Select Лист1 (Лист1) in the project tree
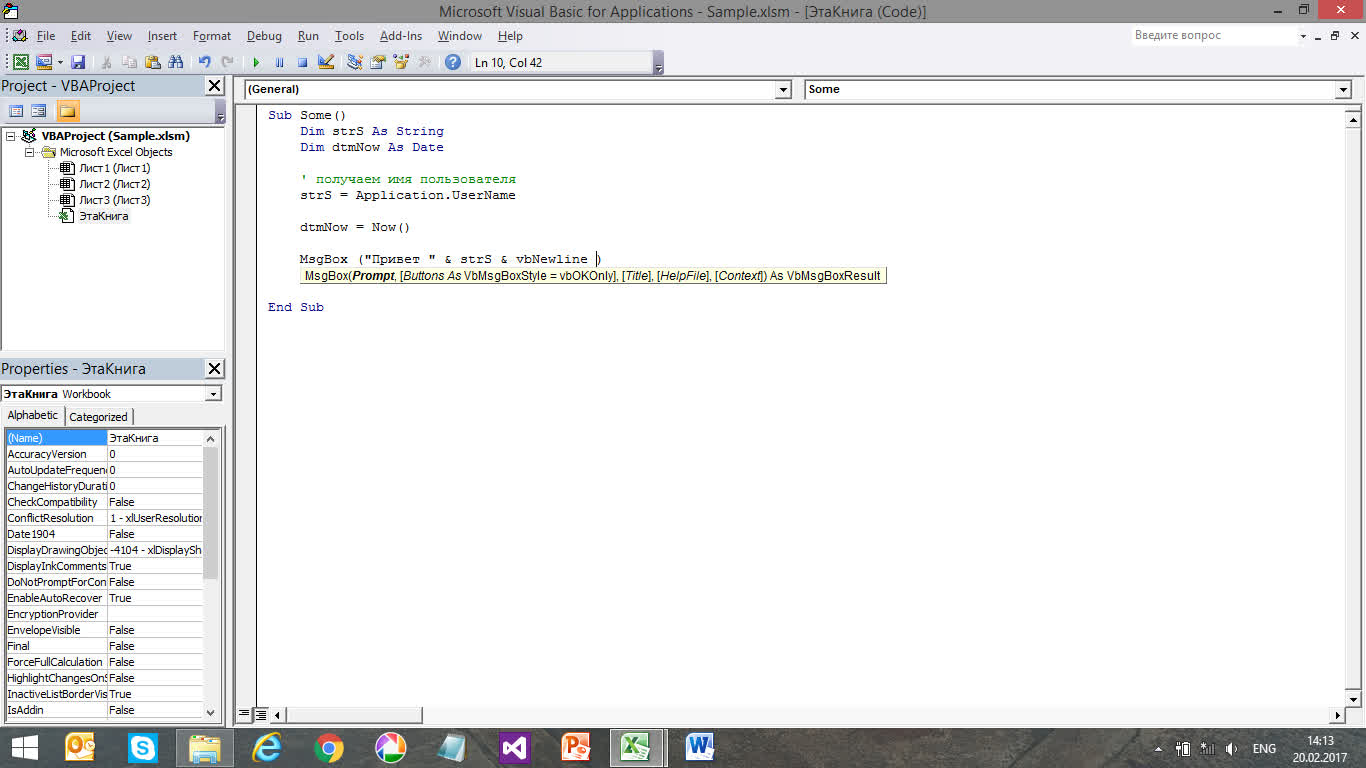The height and width of the screenshot is (768, 1366). click(x=114, y=168)
